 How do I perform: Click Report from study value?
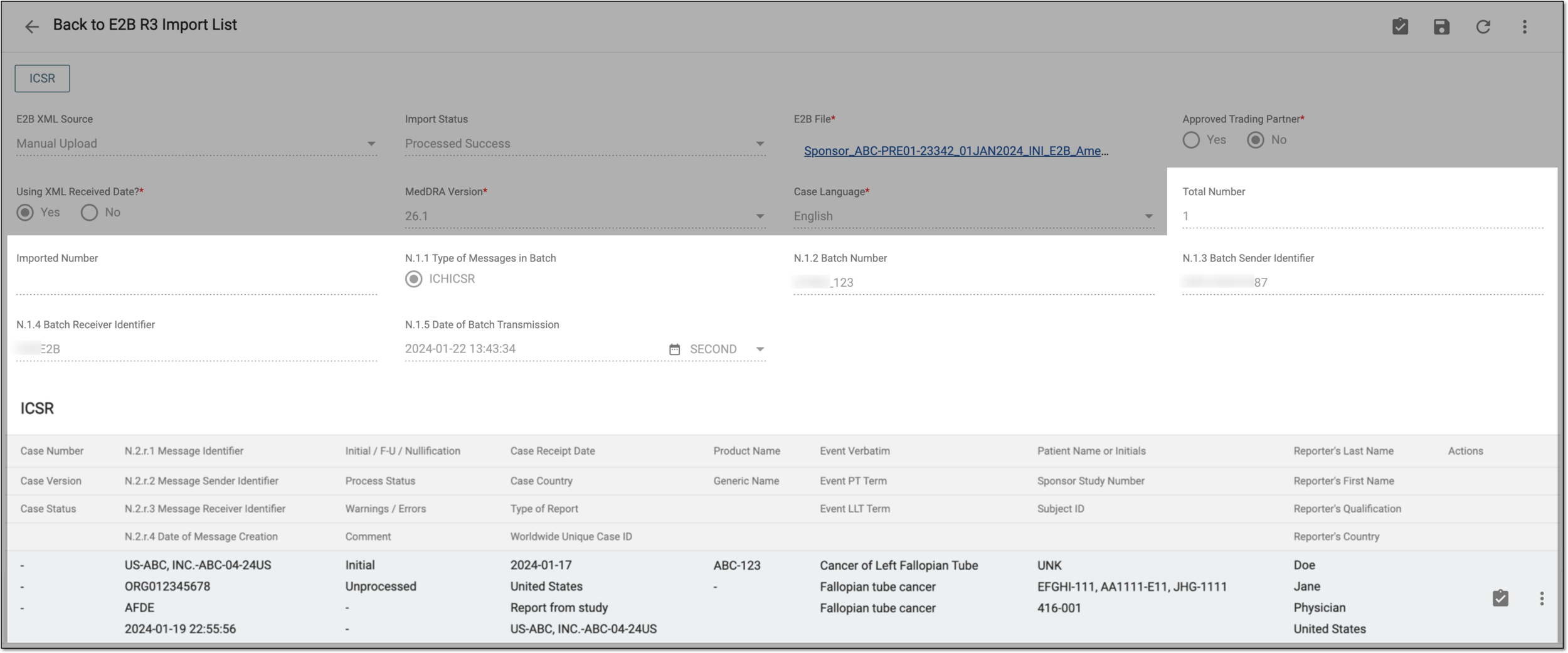click(559, 608)
